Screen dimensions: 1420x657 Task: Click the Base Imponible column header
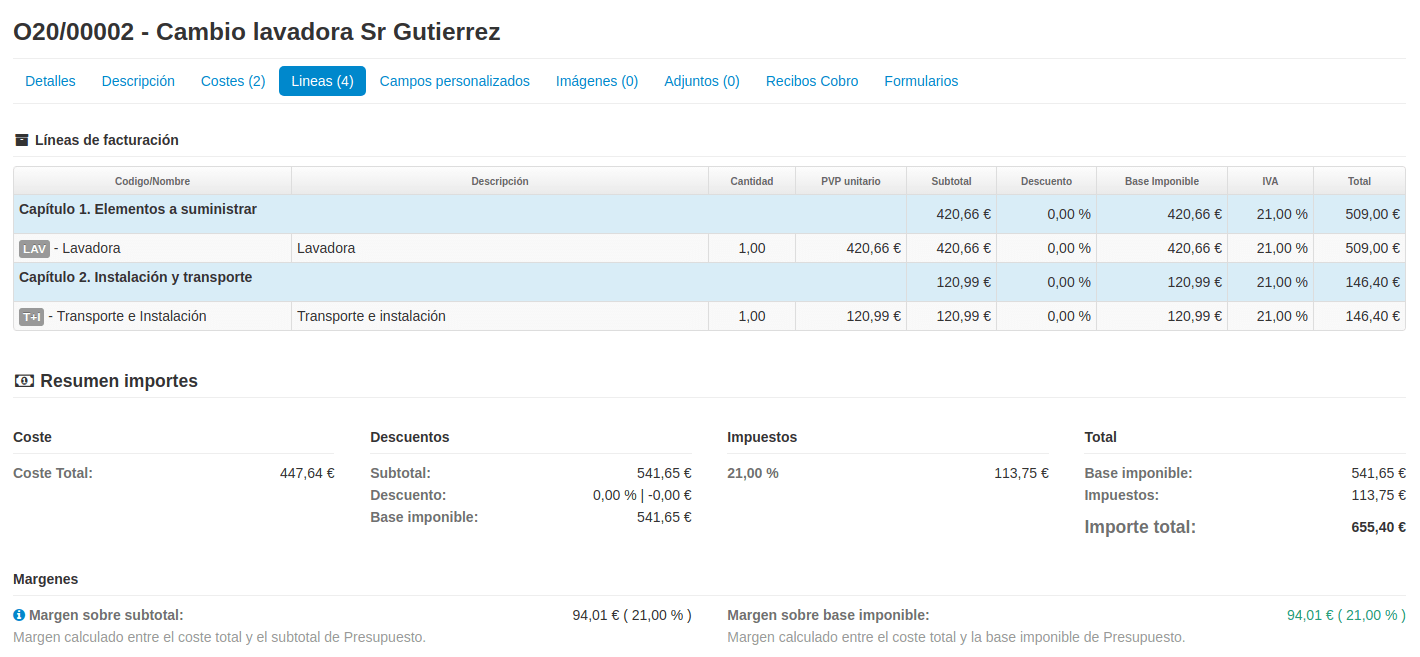[x=1162, y=181]
